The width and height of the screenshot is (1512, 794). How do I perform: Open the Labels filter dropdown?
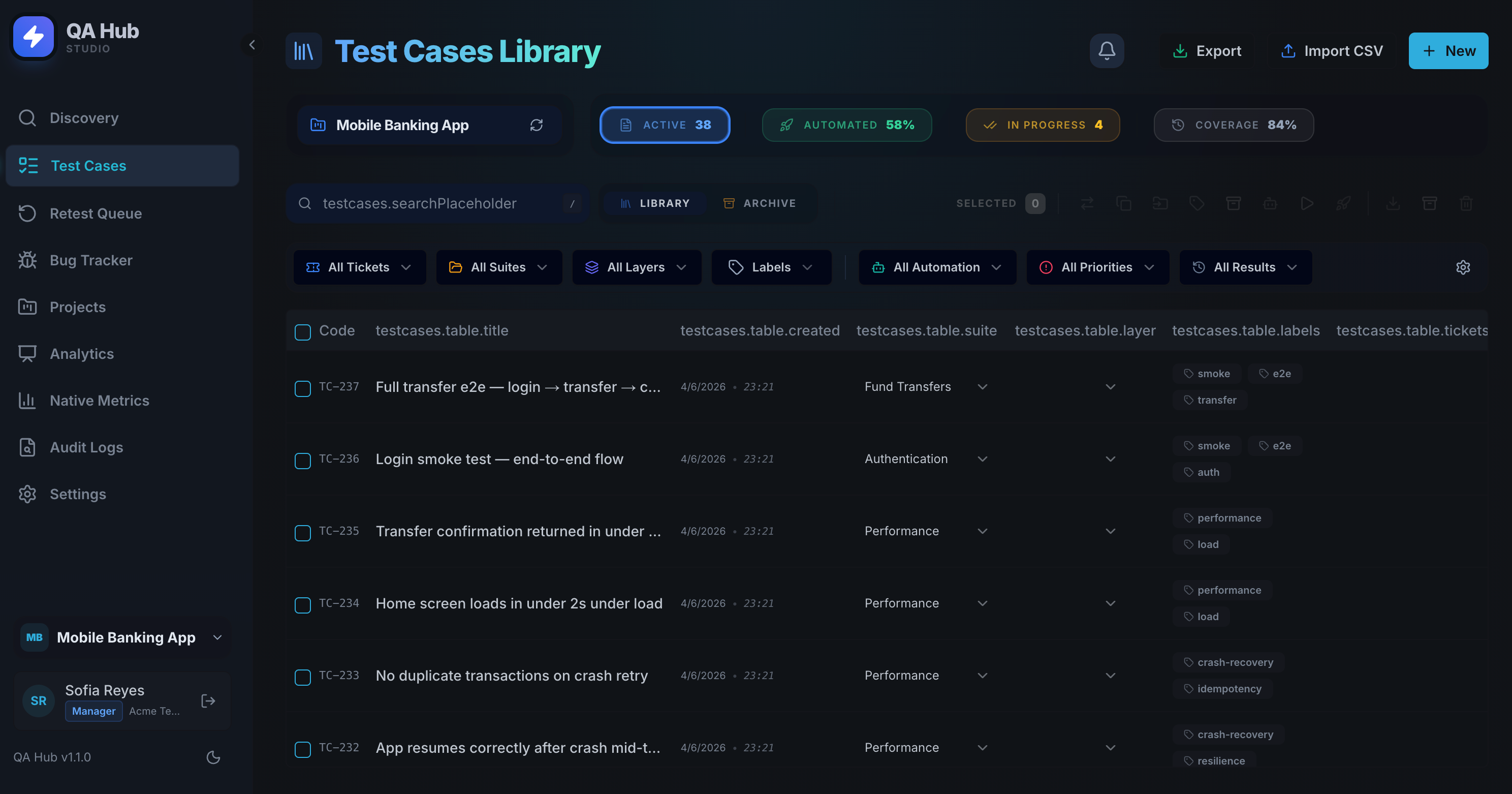click(x=771, y=267)
